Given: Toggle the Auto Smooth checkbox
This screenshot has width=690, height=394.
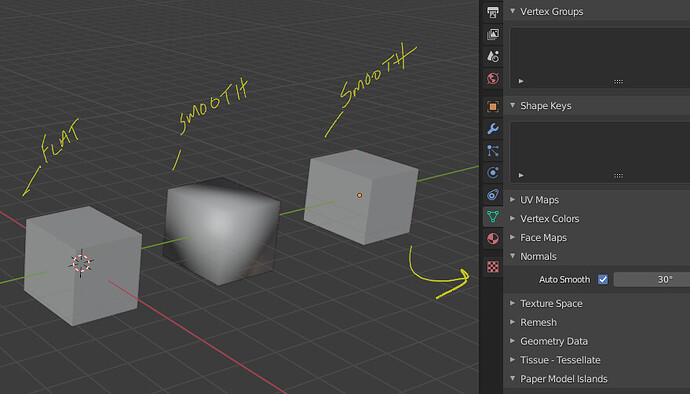Looking at the screenshot, I should [603, 280].
